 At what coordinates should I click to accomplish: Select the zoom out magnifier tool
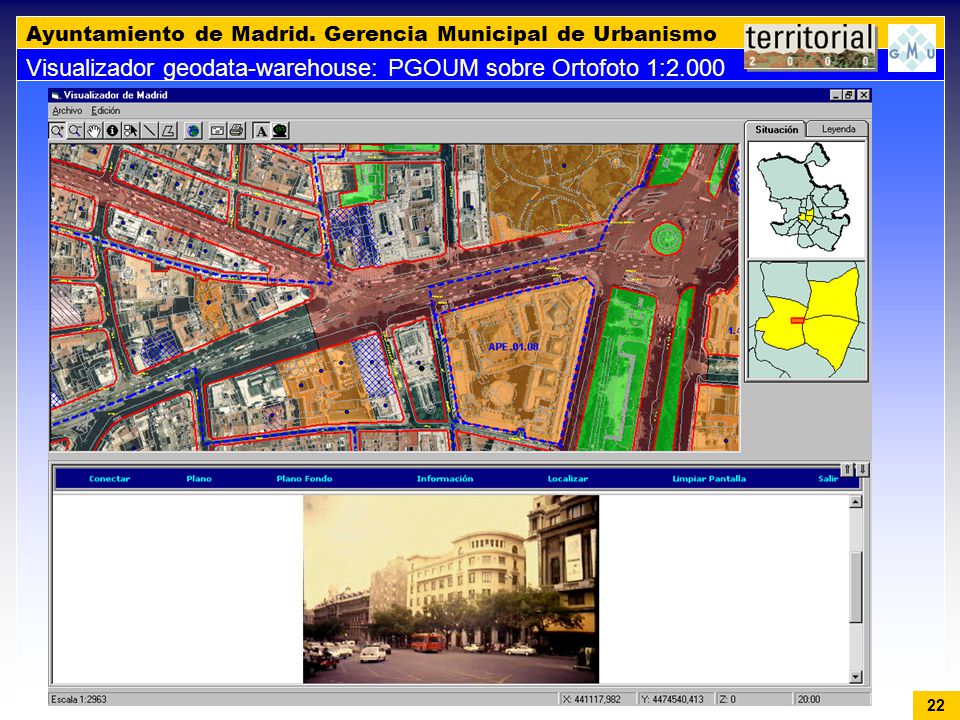click(x=75, y=130)
